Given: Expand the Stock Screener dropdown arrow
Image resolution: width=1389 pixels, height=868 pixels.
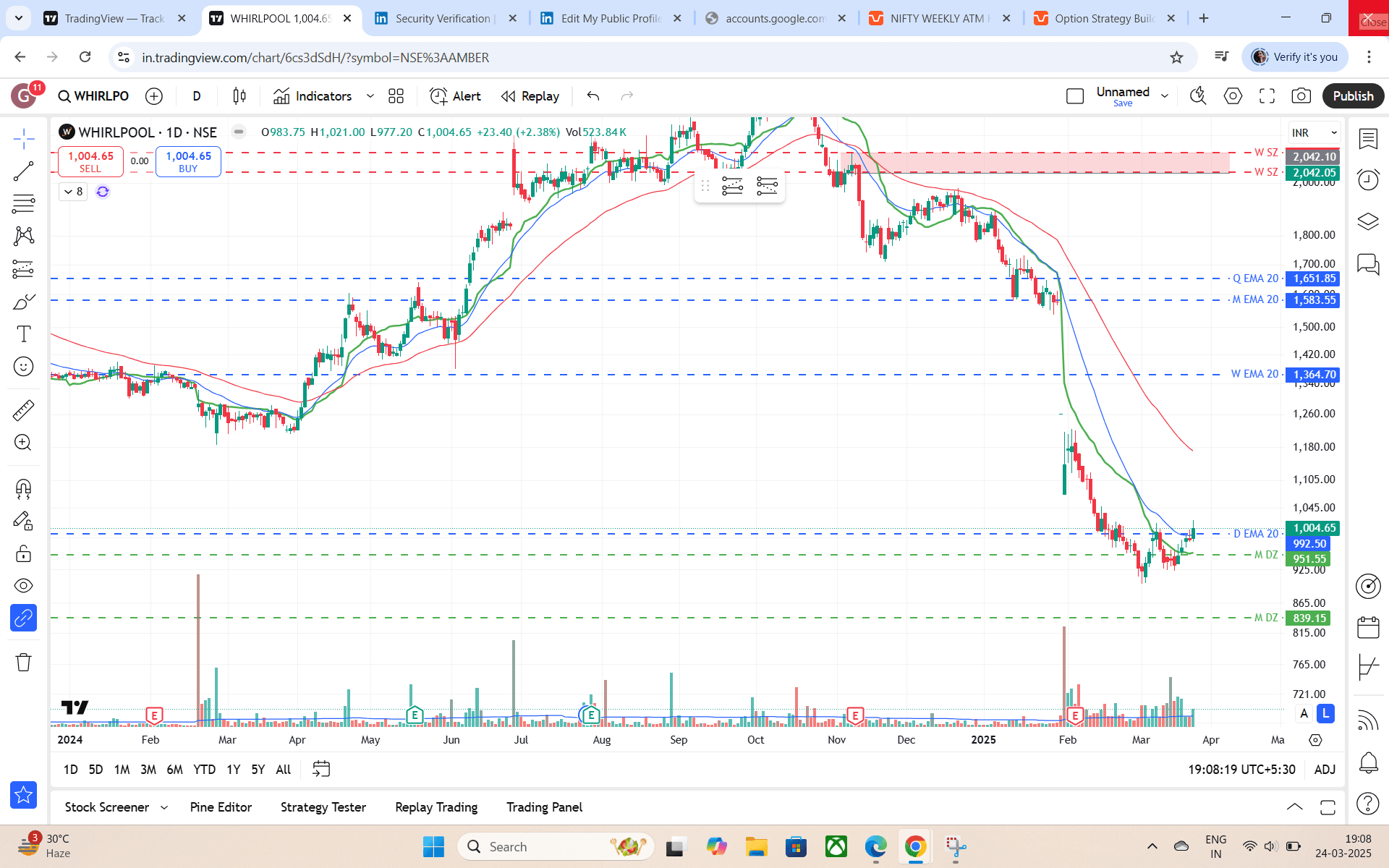Looking at the screenshot, I should 164,807.
